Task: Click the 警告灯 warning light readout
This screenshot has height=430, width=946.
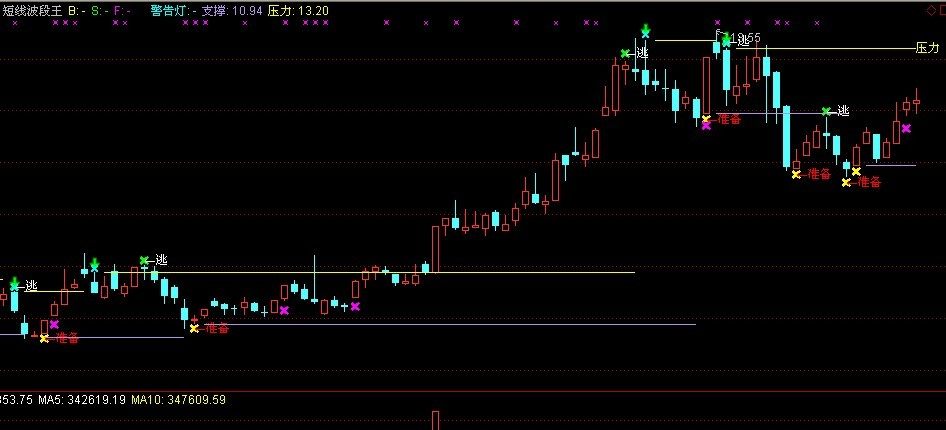Action: pyautogui.click(x=174, y=10)
